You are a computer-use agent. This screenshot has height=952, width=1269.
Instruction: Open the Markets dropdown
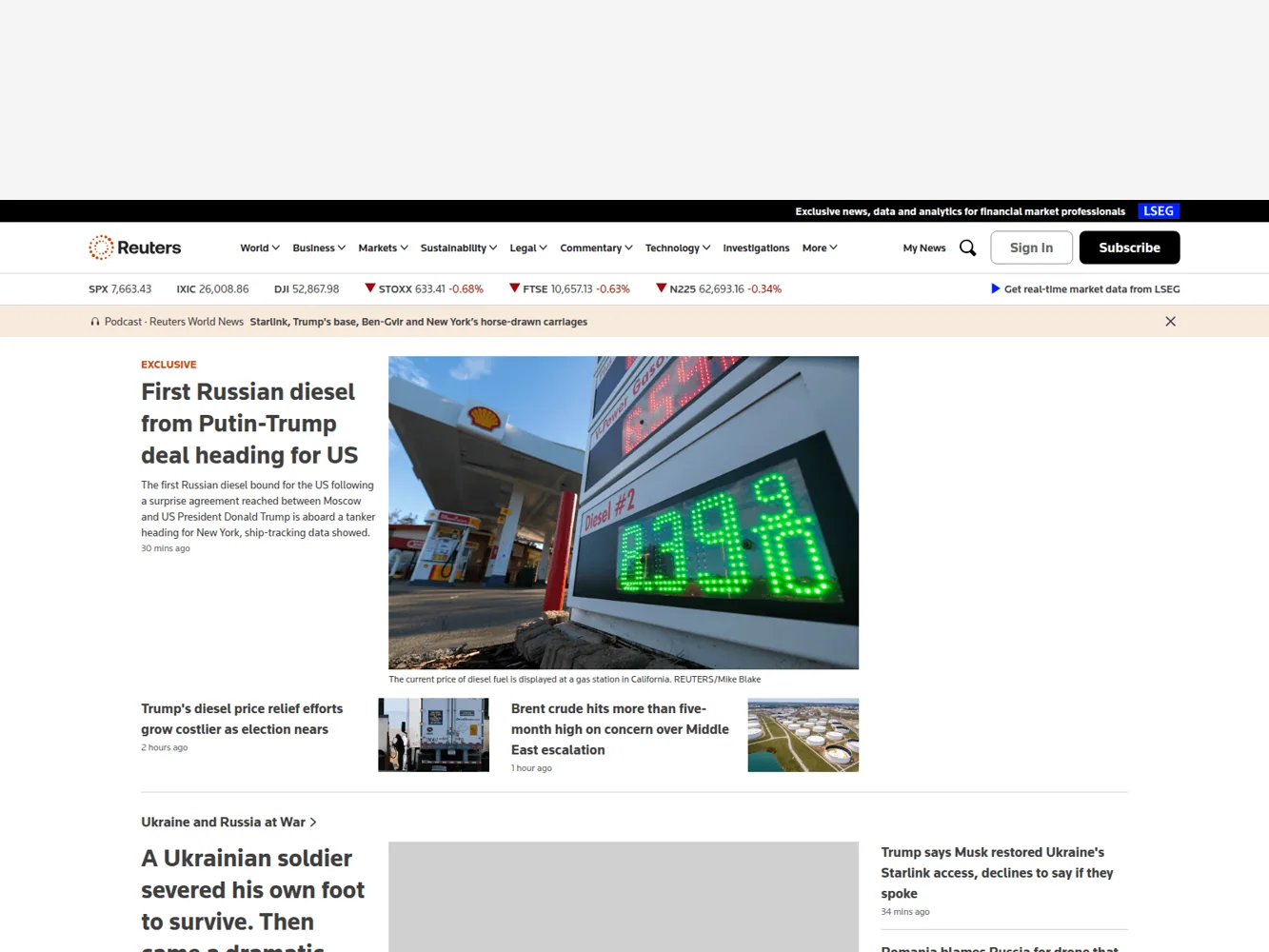pos(384,248)
